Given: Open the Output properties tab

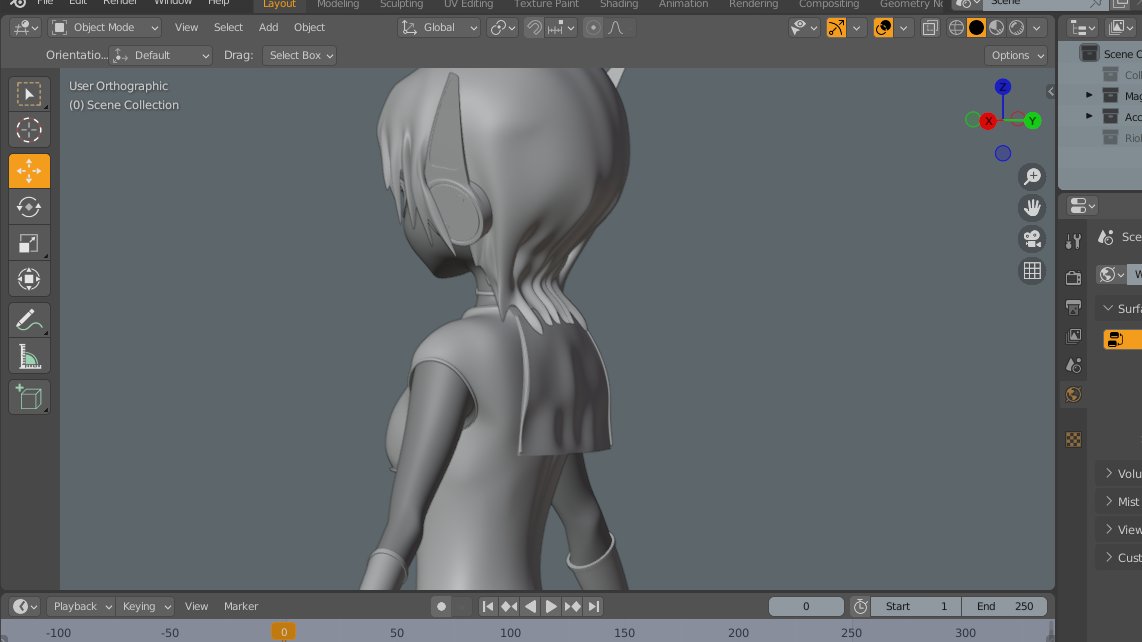Looking at the screenshot, I should coord(1074,307).
